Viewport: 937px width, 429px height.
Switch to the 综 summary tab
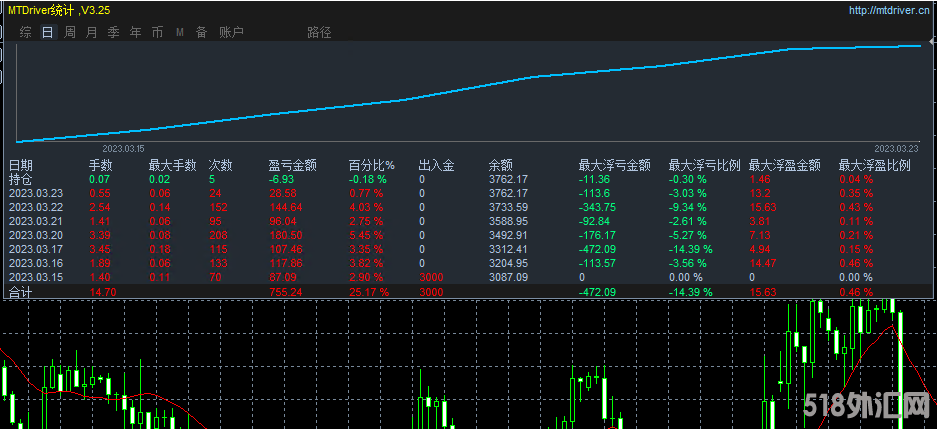26,32
